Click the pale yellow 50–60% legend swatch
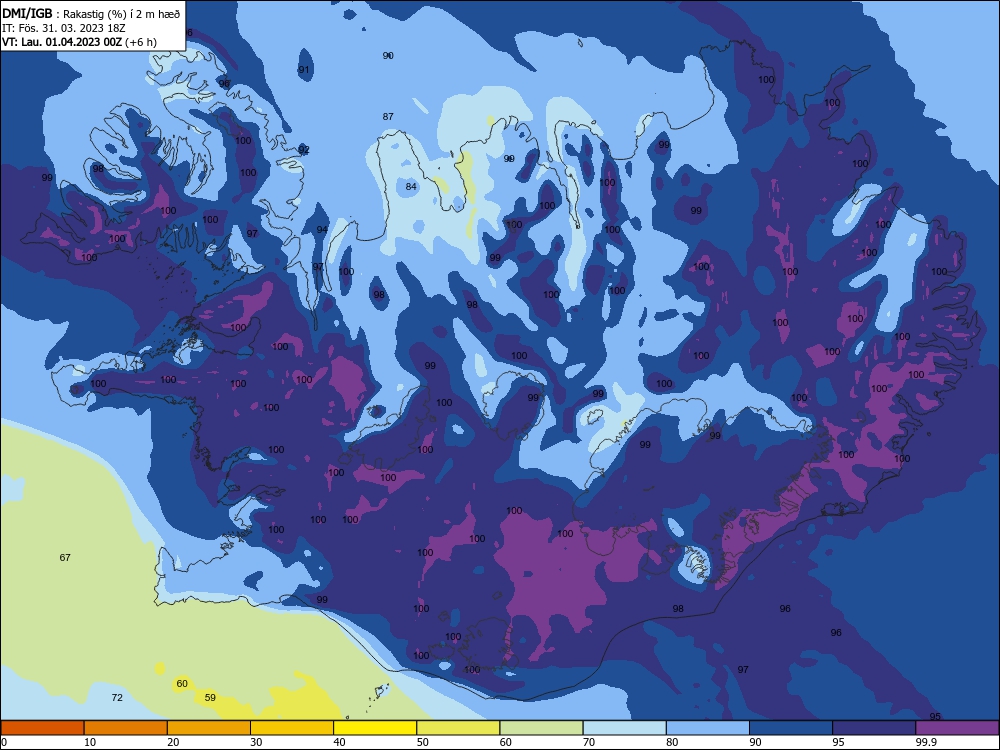The width and height of the screenshot is (1000, 750). [458, 728]
